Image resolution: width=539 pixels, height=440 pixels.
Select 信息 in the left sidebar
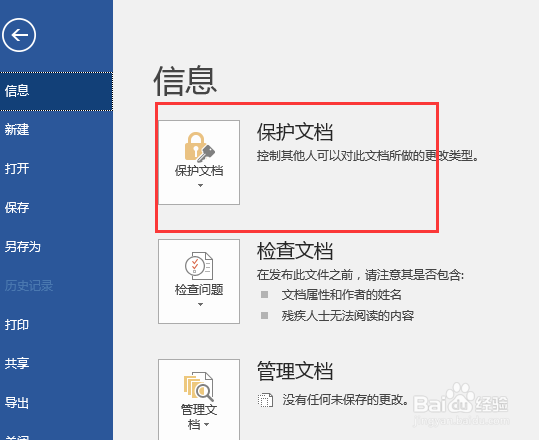(x=56, y=91)
